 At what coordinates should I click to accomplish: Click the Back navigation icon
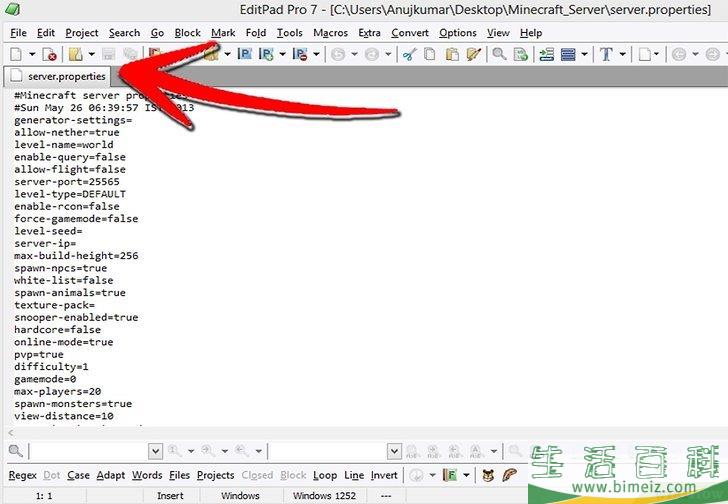(679, 54)
